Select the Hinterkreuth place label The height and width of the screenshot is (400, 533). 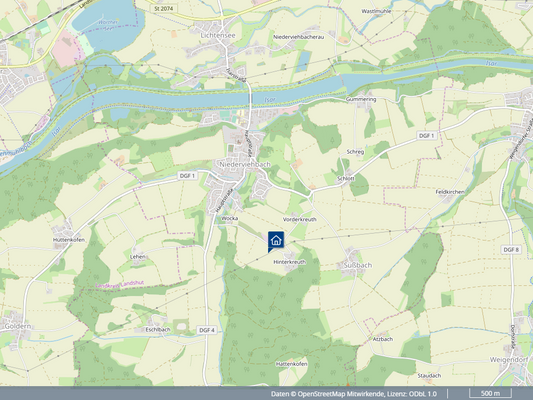tap(289, 262)
